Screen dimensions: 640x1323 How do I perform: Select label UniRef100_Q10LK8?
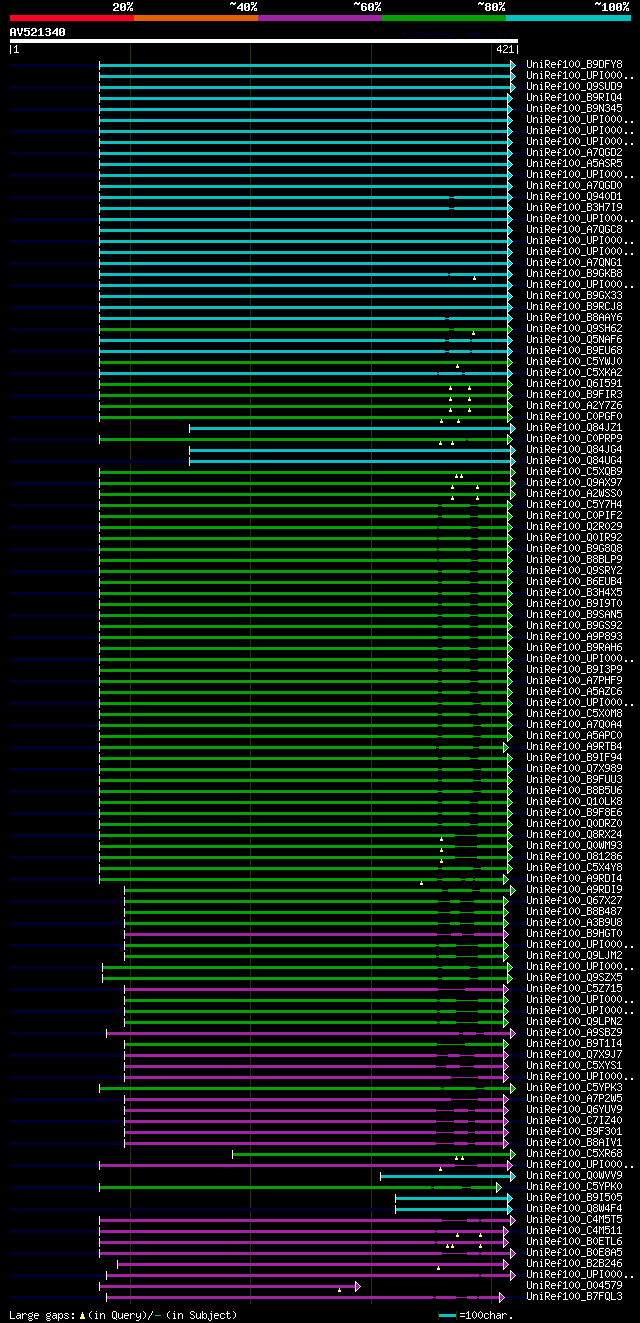pyautogui.click(x=574, y=802)
